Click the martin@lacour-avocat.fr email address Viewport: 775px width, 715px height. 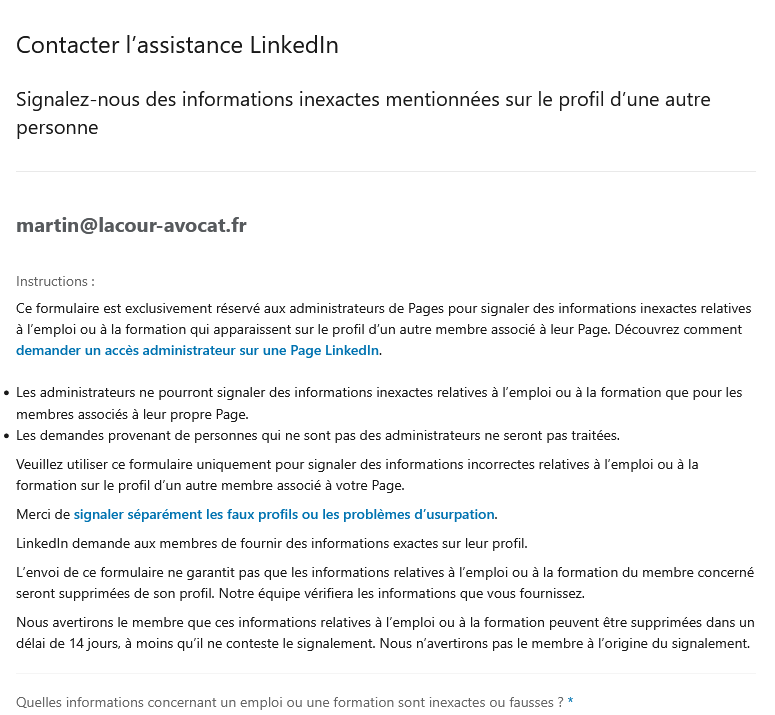tap(131, 225)
